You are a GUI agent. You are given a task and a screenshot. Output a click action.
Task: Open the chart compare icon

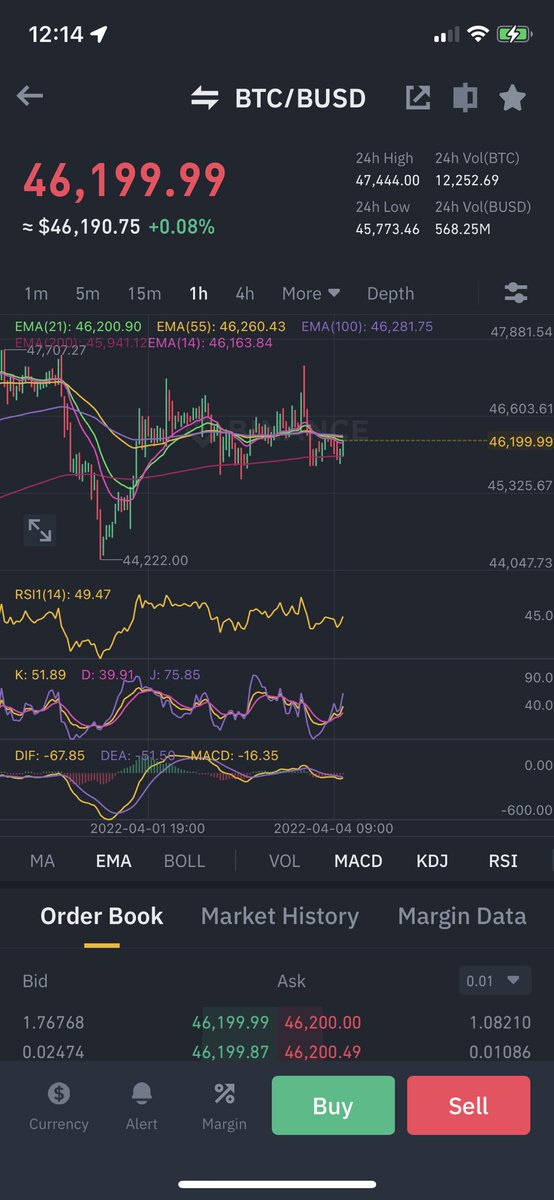465,97
